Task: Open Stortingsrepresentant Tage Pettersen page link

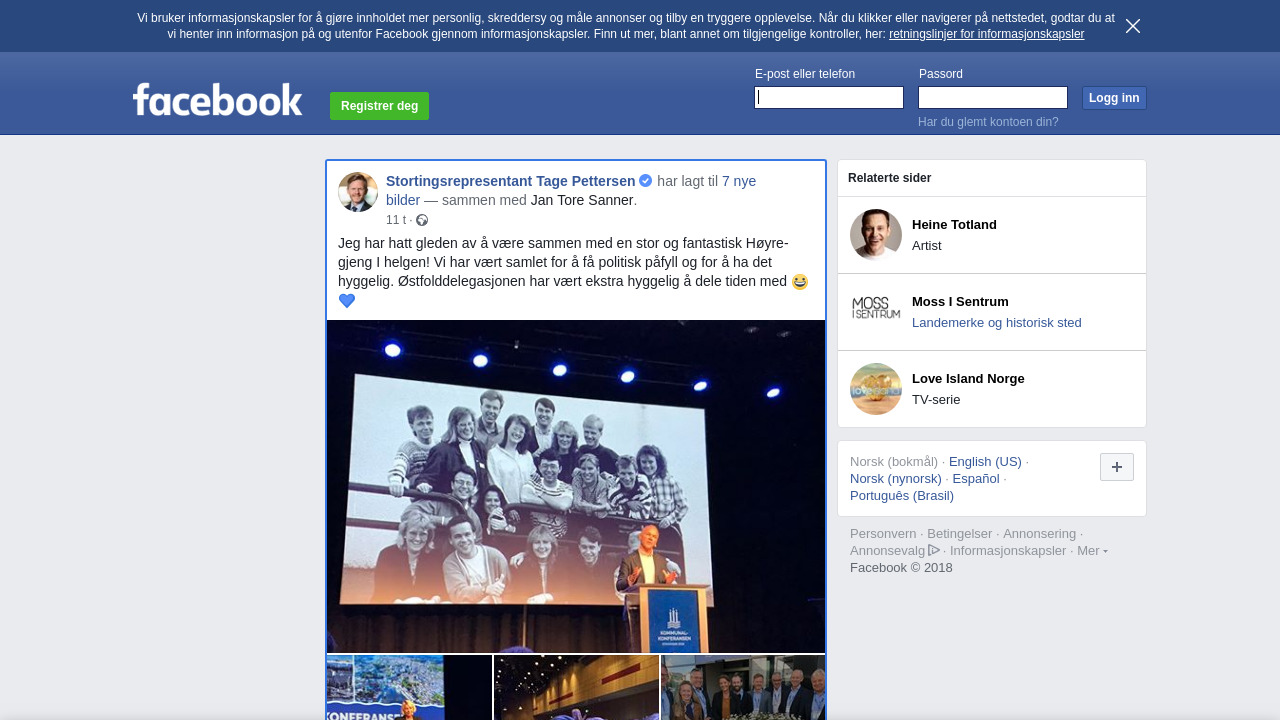Action: point(511,181)
